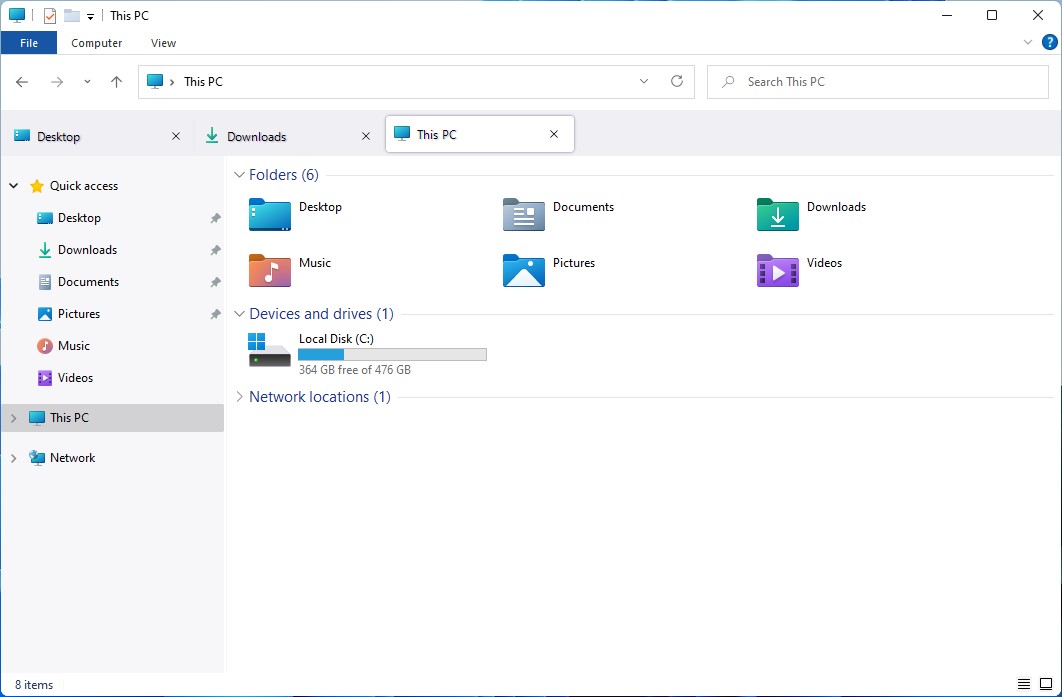
Task: Unpin Documents from Quick access
Action: pyautogui.click(x=215, y=281)
